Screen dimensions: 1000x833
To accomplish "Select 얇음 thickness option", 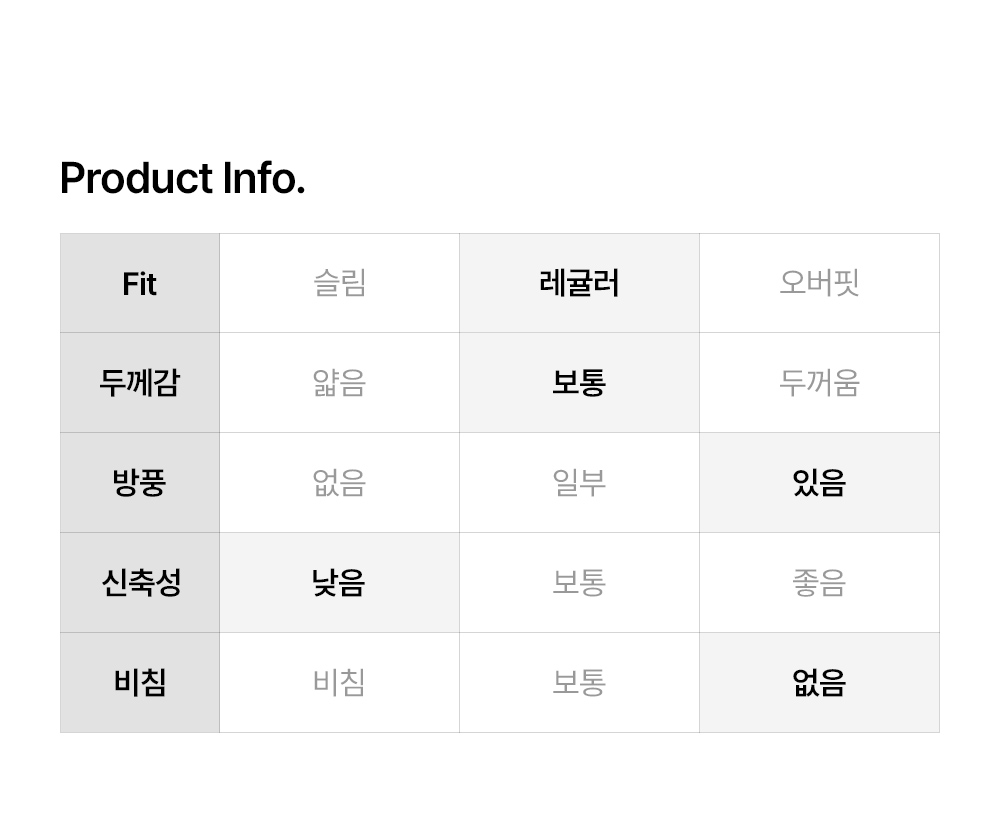I will (x=339, y=383).
